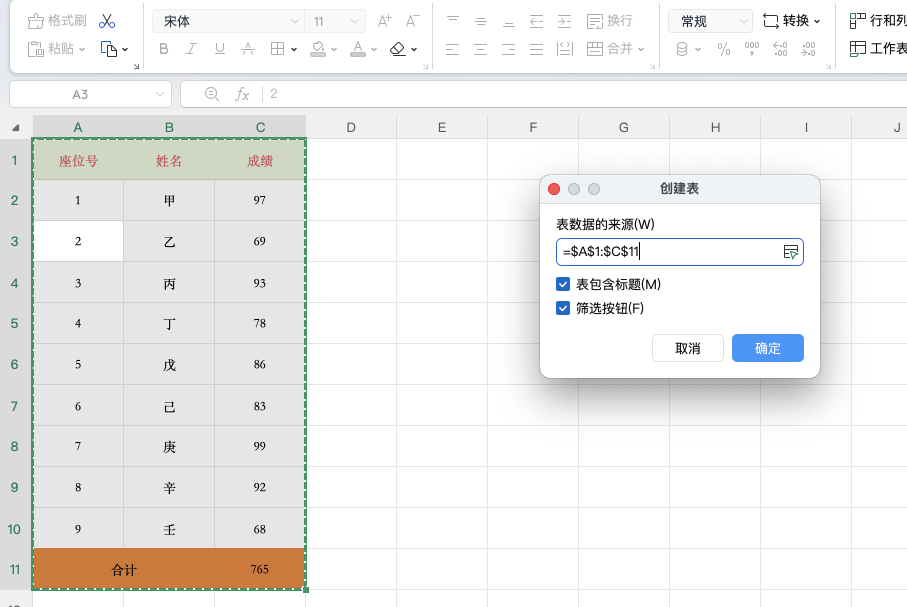Confirm table creation with 确定
Image resolution: width=907 pixels, height=607 pixels.
pyautogui.click(x=767, y=348)
